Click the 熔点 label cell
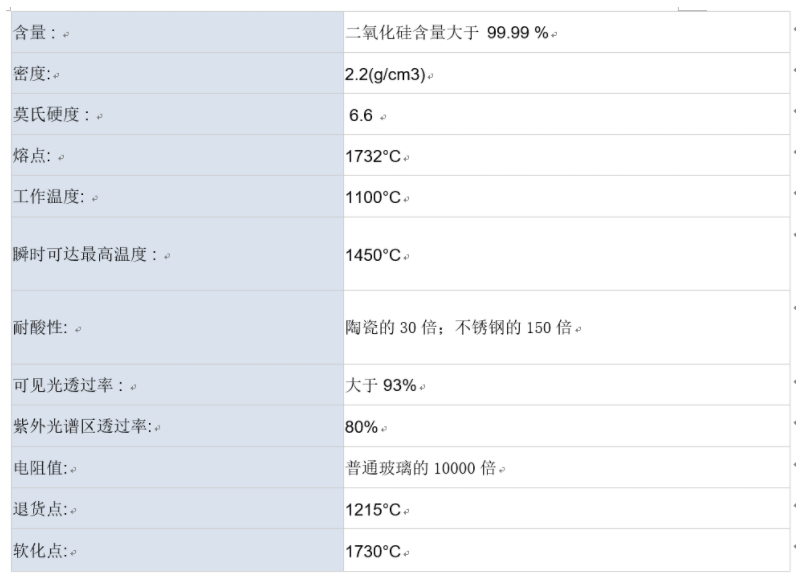801x576 pixels. [x=177, y=155]
